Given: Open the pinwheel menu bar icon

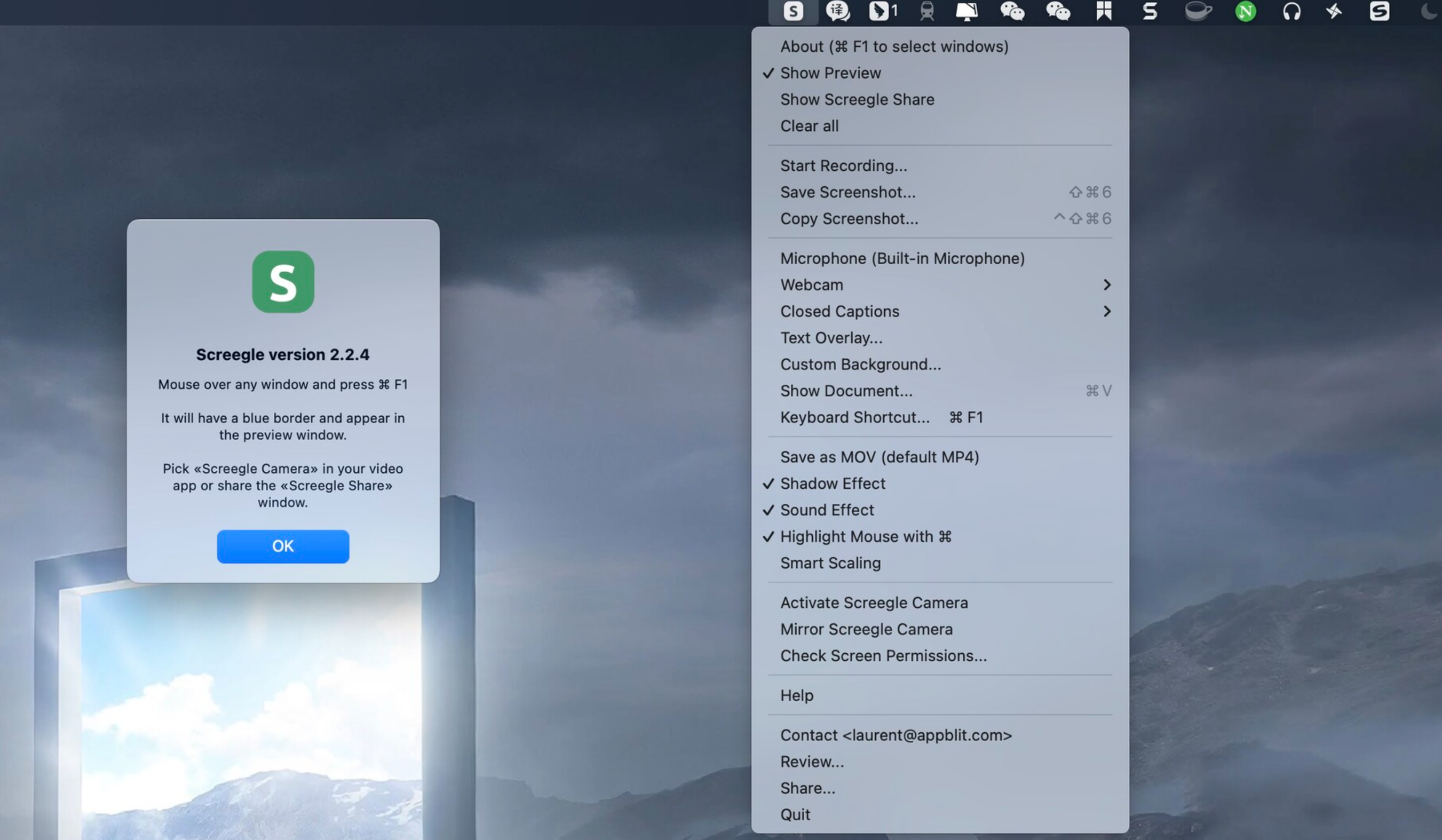Looking at the screenshot, I should 1334,11.
